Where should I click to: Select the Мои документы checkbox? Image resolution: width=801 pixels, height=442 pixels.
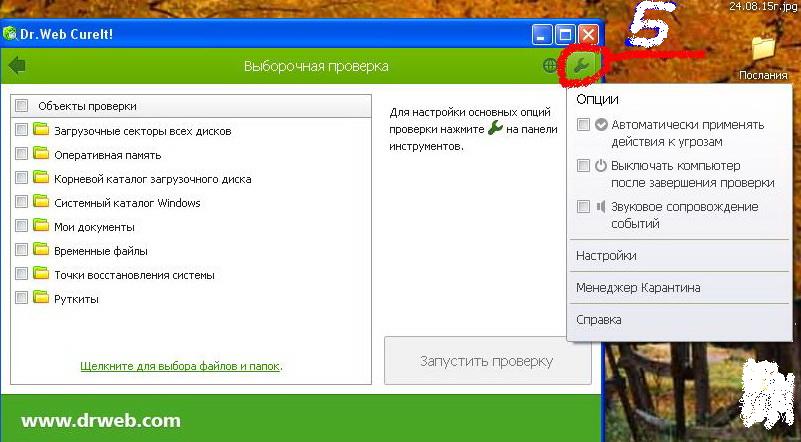pyautogui.click(x=21, y=225)
